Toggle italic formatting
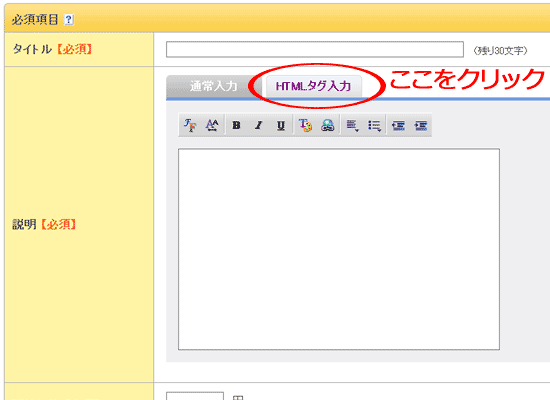 click(259, 125)
